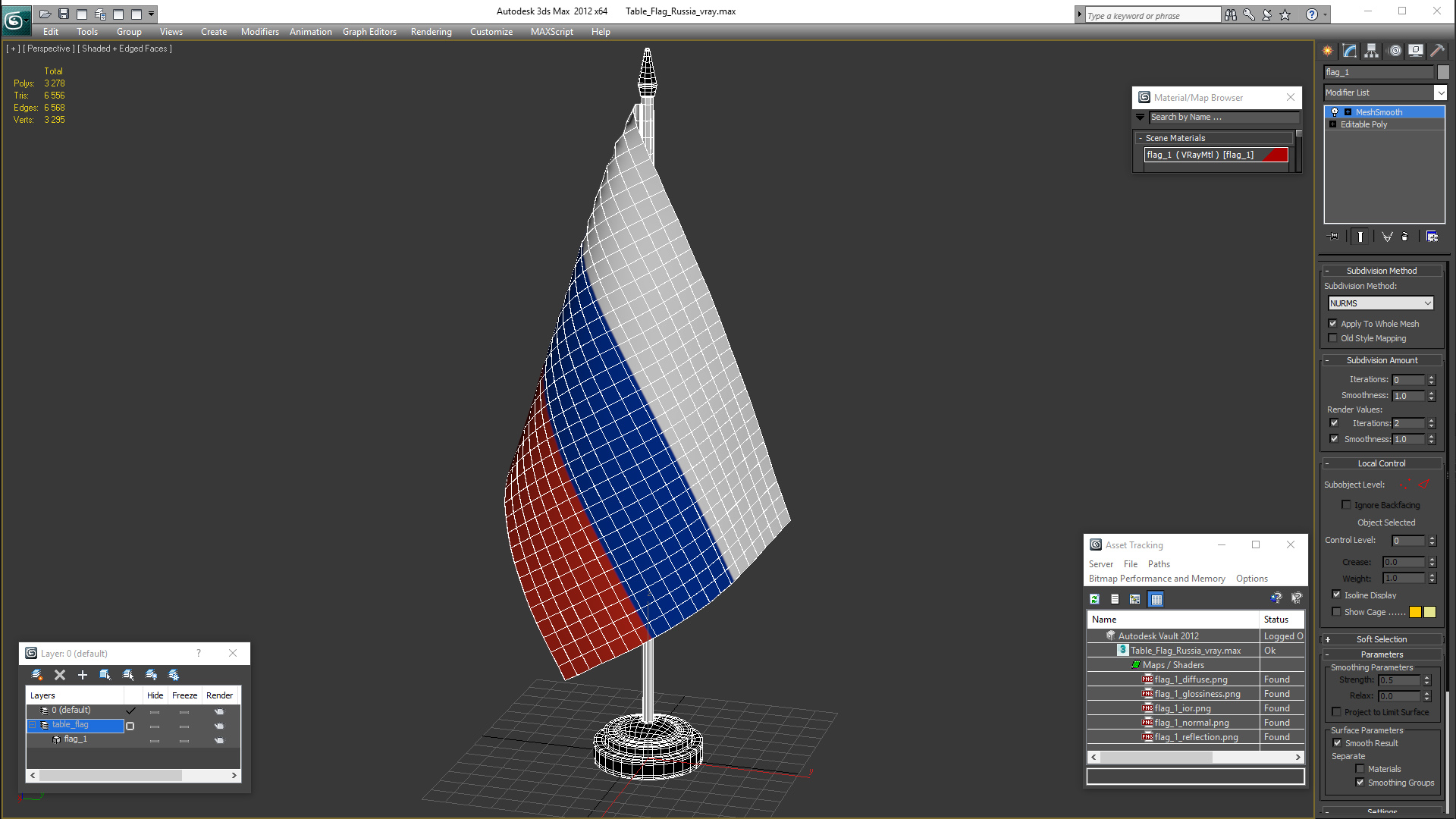The image size is (1456, 819).
Task: Toggle Apply To Whole Mesh checkbox
Action: coord(1332,324)
